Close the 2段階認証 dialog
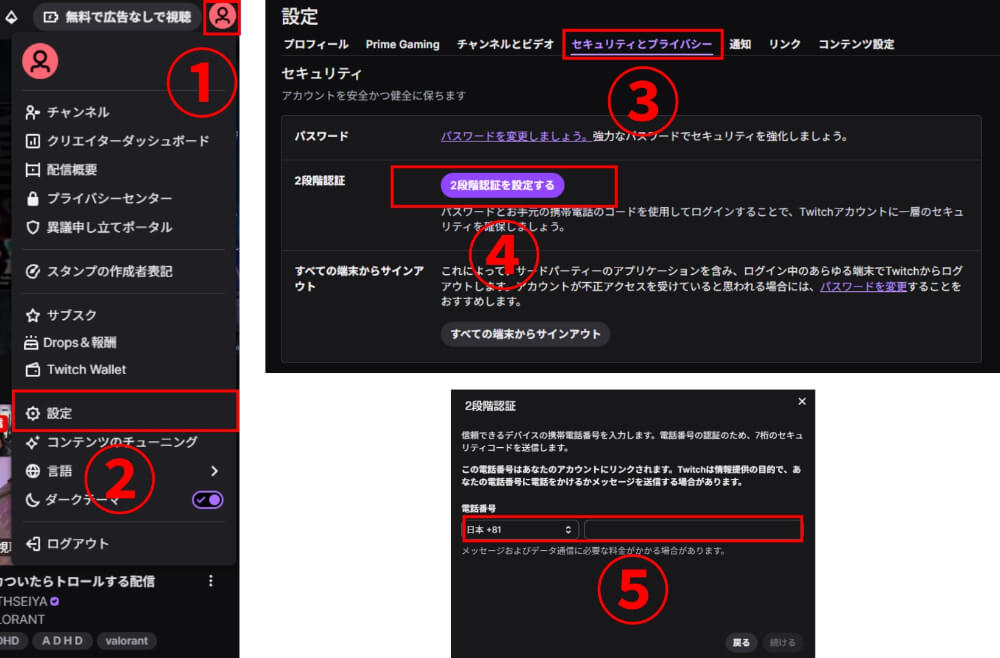Screen dimensions: 1000x658 [802, 401]
